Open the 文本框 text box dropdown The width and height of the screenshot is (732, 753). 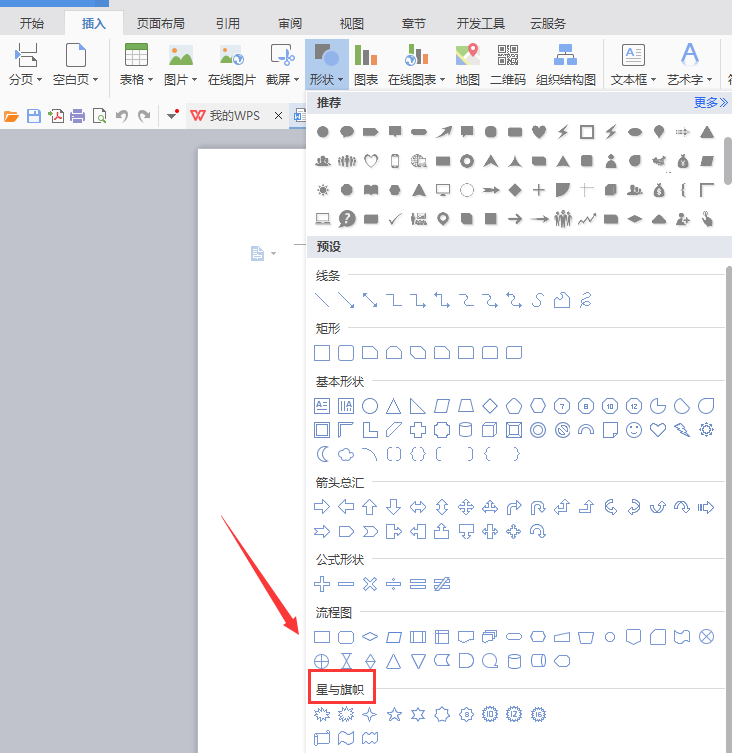click(x=653, y=80)
